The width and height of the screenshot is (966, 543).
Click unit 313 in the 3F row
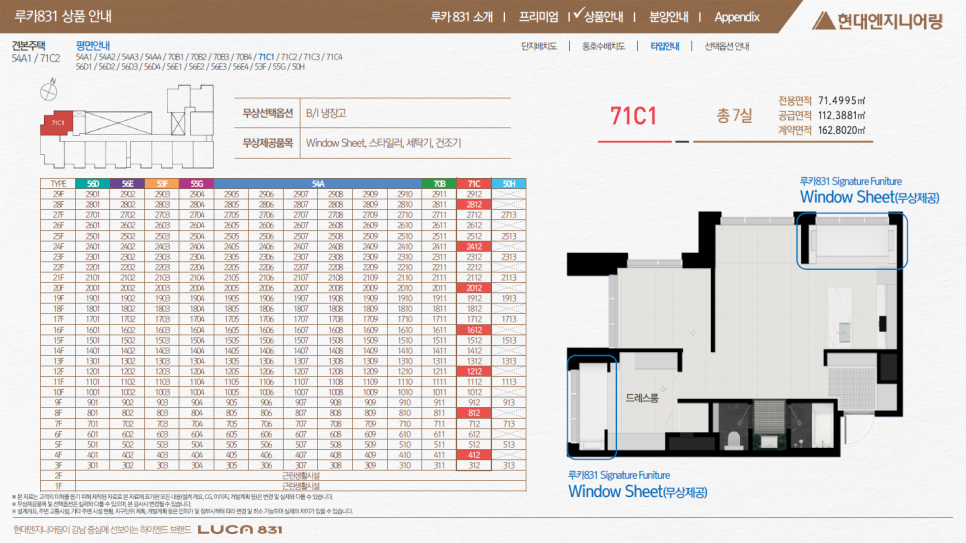click(509, 465)
